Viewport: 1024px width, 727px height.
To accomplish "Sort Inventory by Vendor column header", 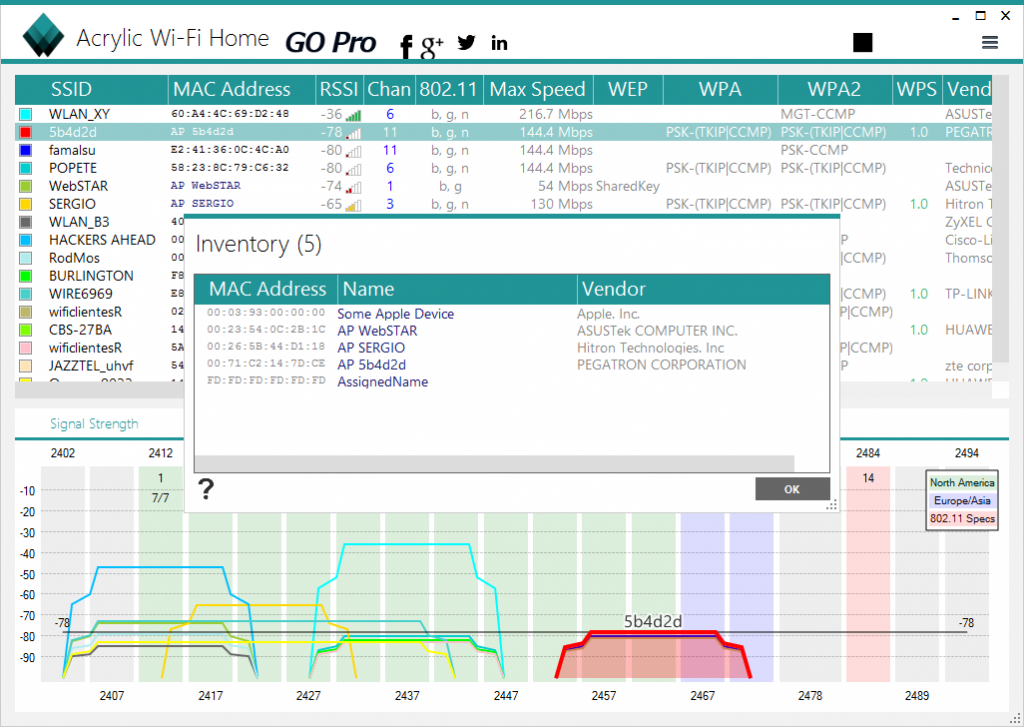I will (703, 289).
